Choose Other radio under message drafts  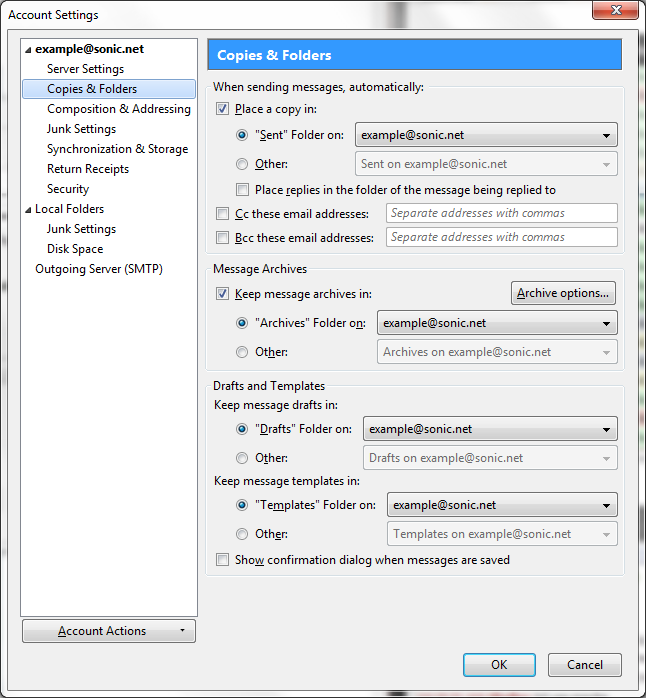point(242,458)
